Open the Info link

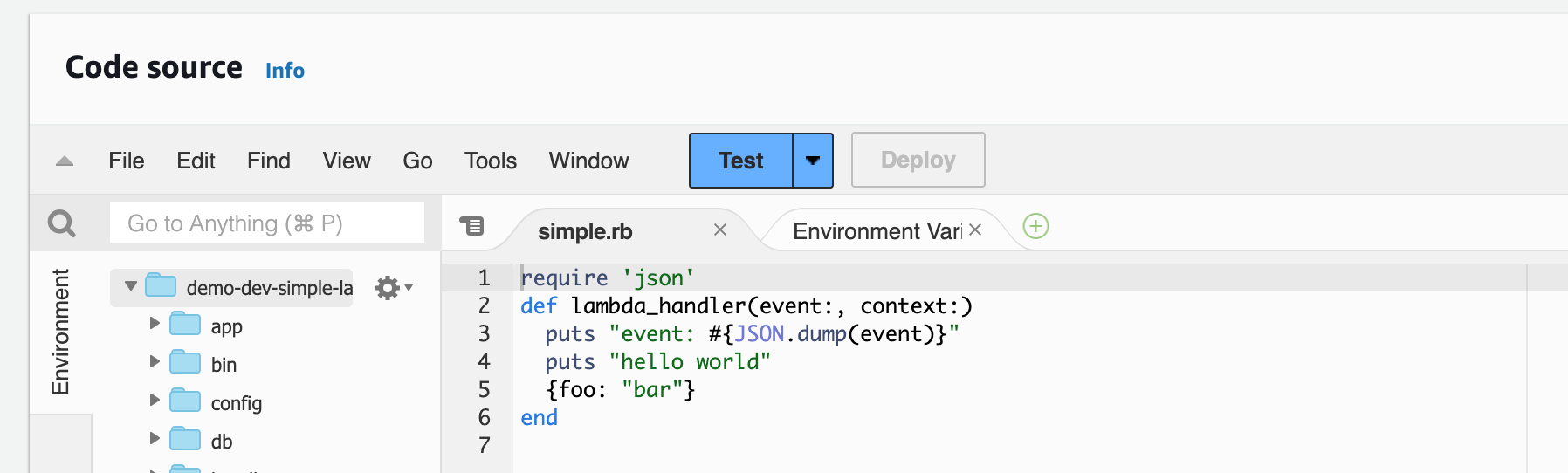[x=285, y=71]
